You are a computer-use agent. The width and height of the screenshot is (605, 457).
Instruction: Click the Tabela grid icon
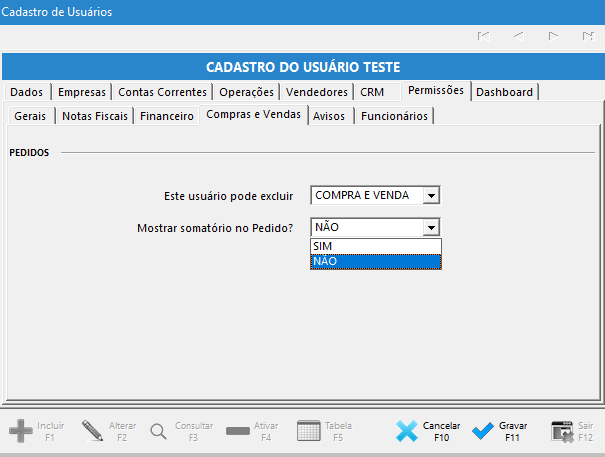click(309, 430)
